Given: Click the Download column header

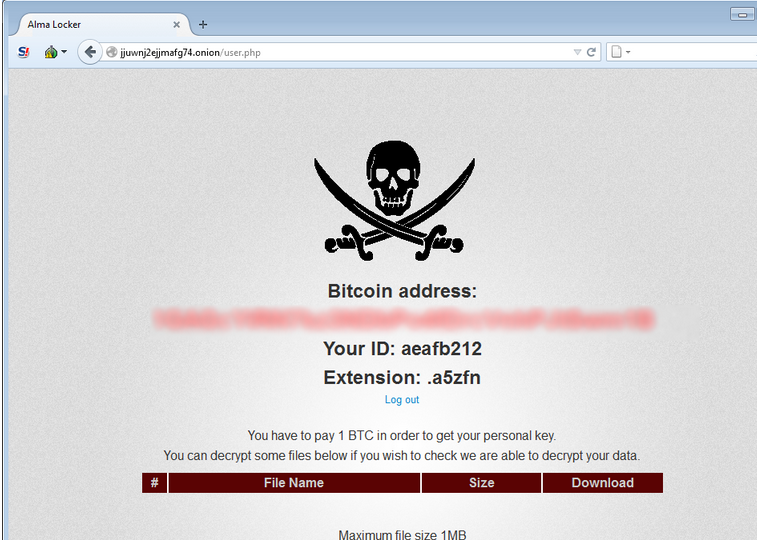Looking at the screenshot, I should click(x=603, y=483).
